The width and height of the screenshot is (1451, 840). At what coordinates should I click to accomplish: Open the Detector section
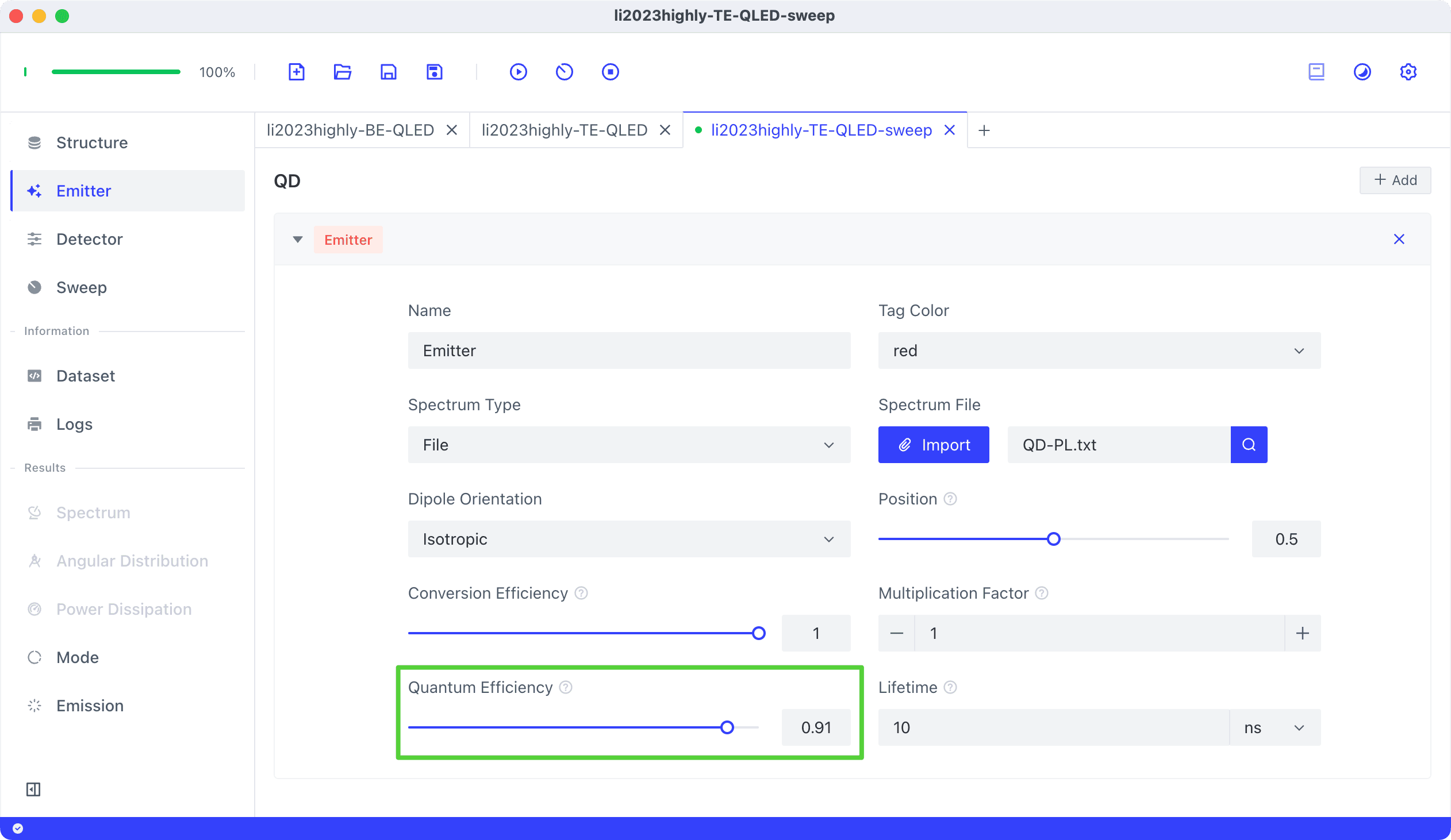[128, 240]
